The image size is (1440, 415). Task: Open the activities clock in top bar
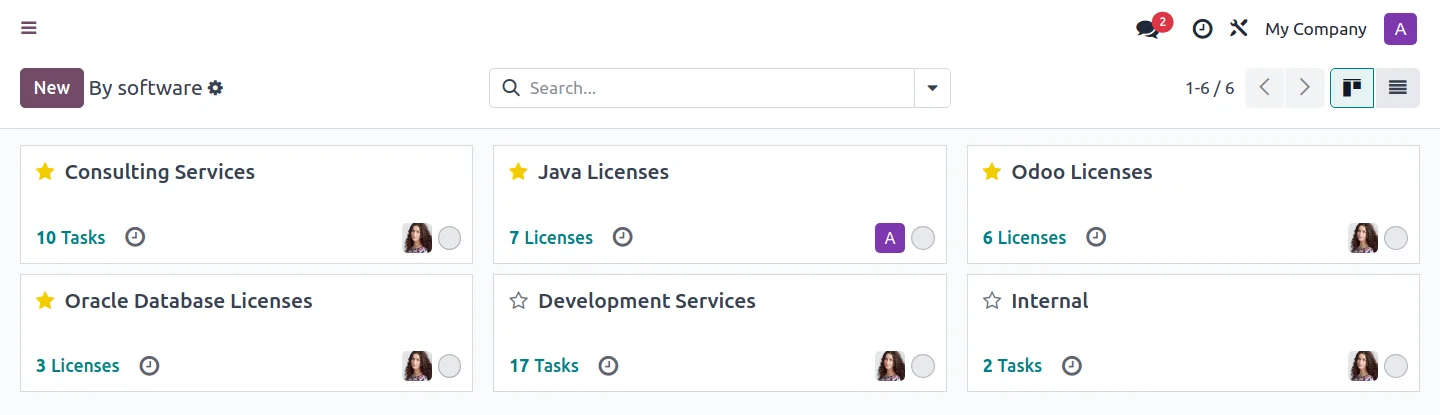pyautogui.click(x=1202, y=29)
